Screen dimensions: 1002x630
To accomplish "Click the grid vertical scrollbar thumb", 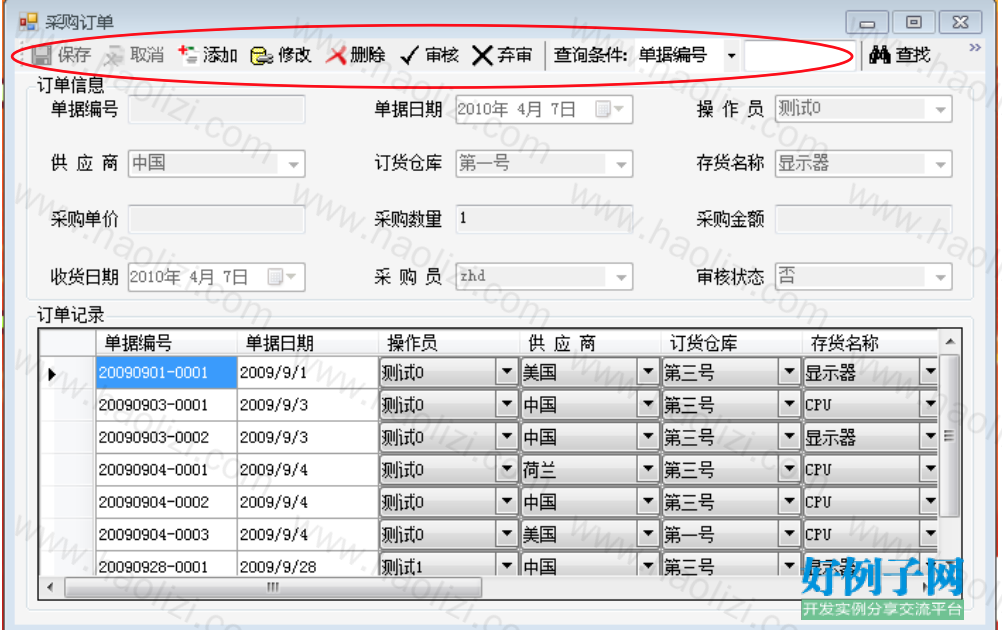I will [x=950, y=436].
